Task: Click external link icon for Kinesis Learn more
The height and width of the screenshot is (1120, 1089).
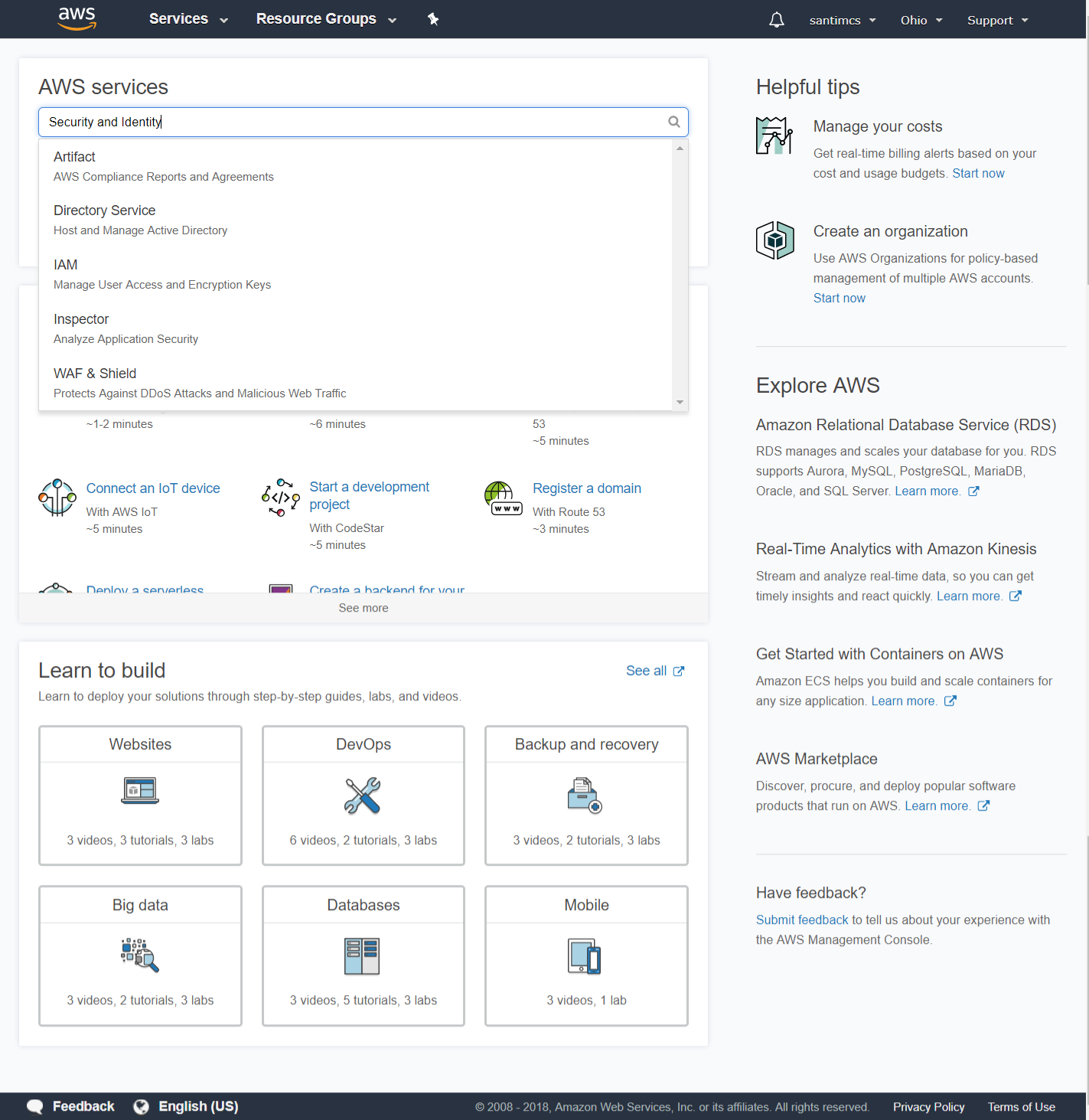Action: [1016, 596]
